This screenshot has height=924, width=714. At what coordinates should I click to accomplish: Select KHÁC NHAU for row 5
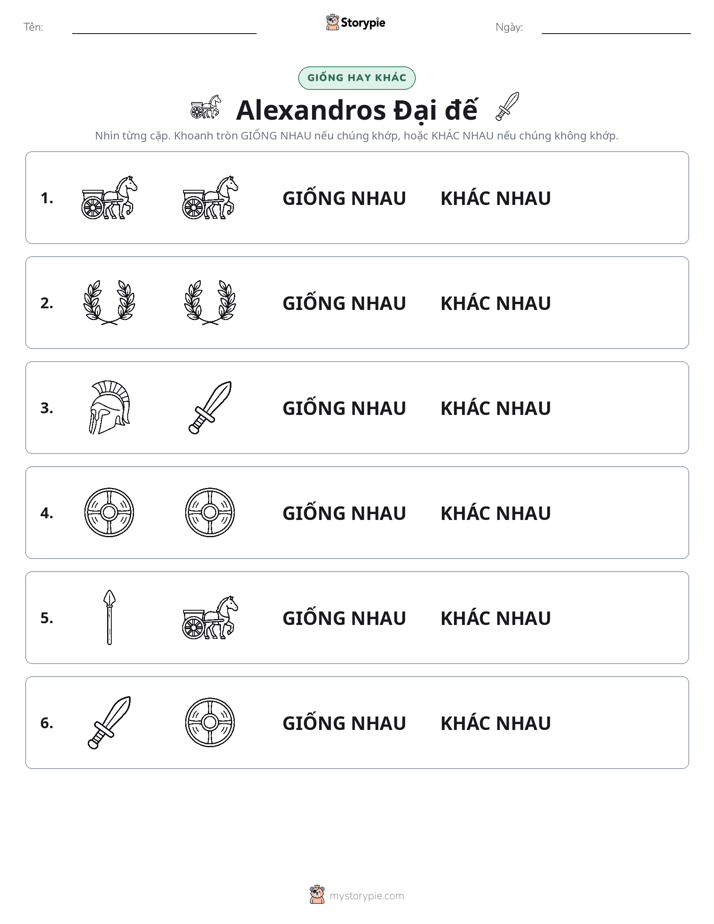[x=495, y=618]
